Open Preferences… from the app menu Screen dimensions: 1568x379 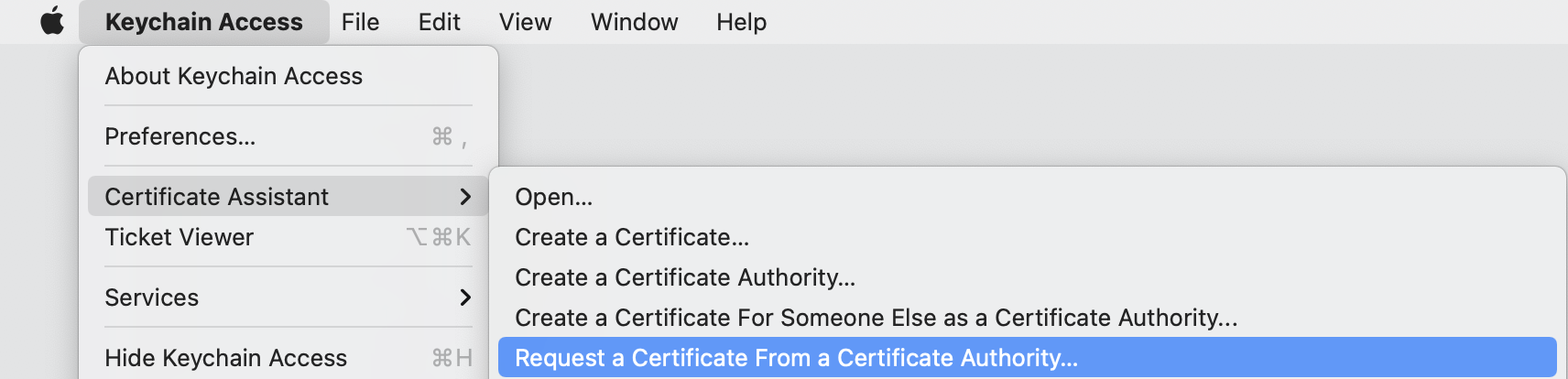tap(288, 136)
